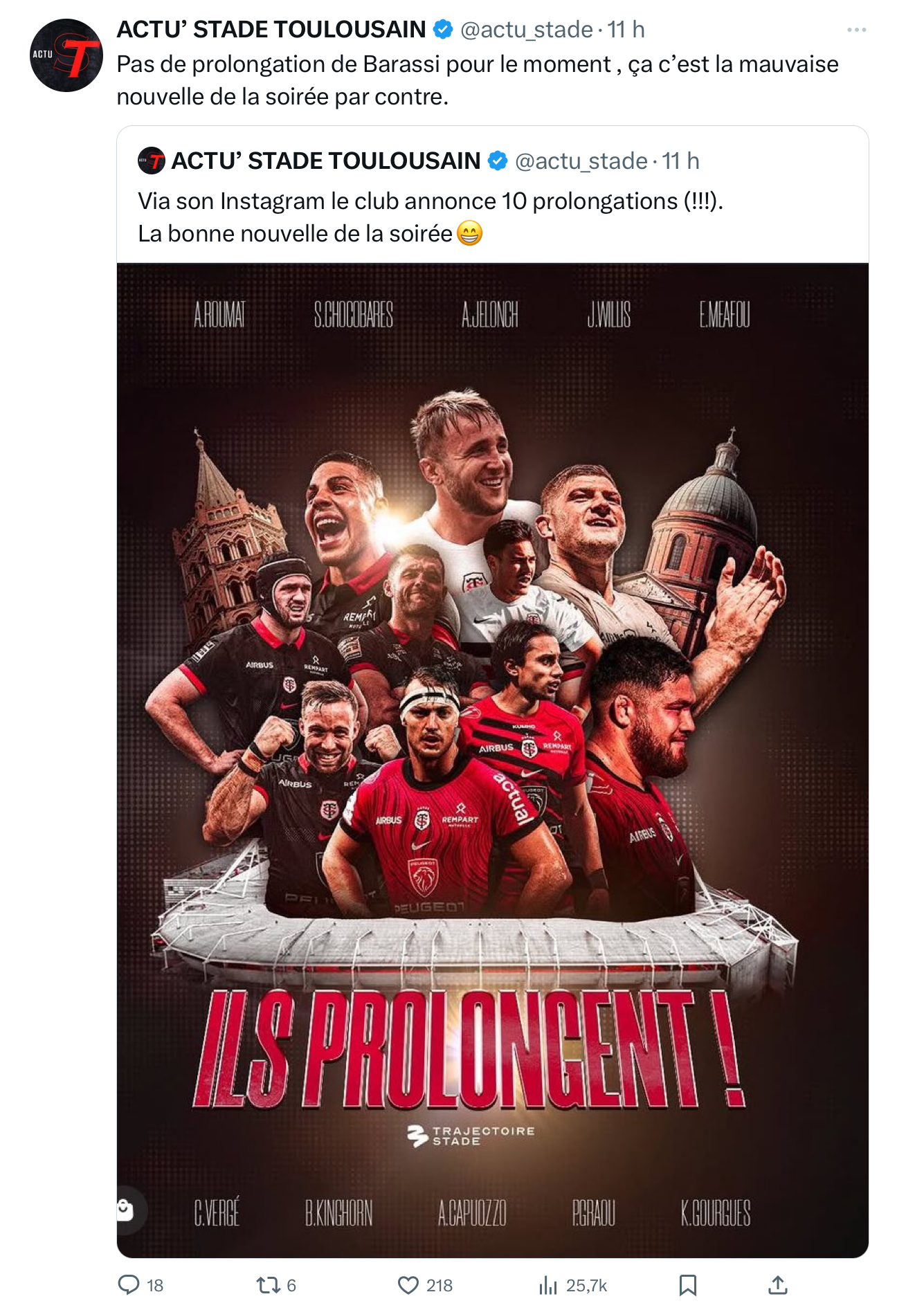Screen dimensions: 924x1310
Task: Bookmark this tweet
Action: [687, 1285]
